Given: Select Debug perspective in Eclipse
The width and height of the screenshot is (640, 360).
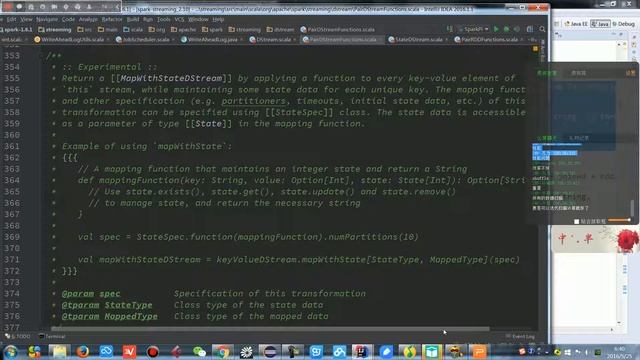Looking at the screenshot, I should click(623, 24).
